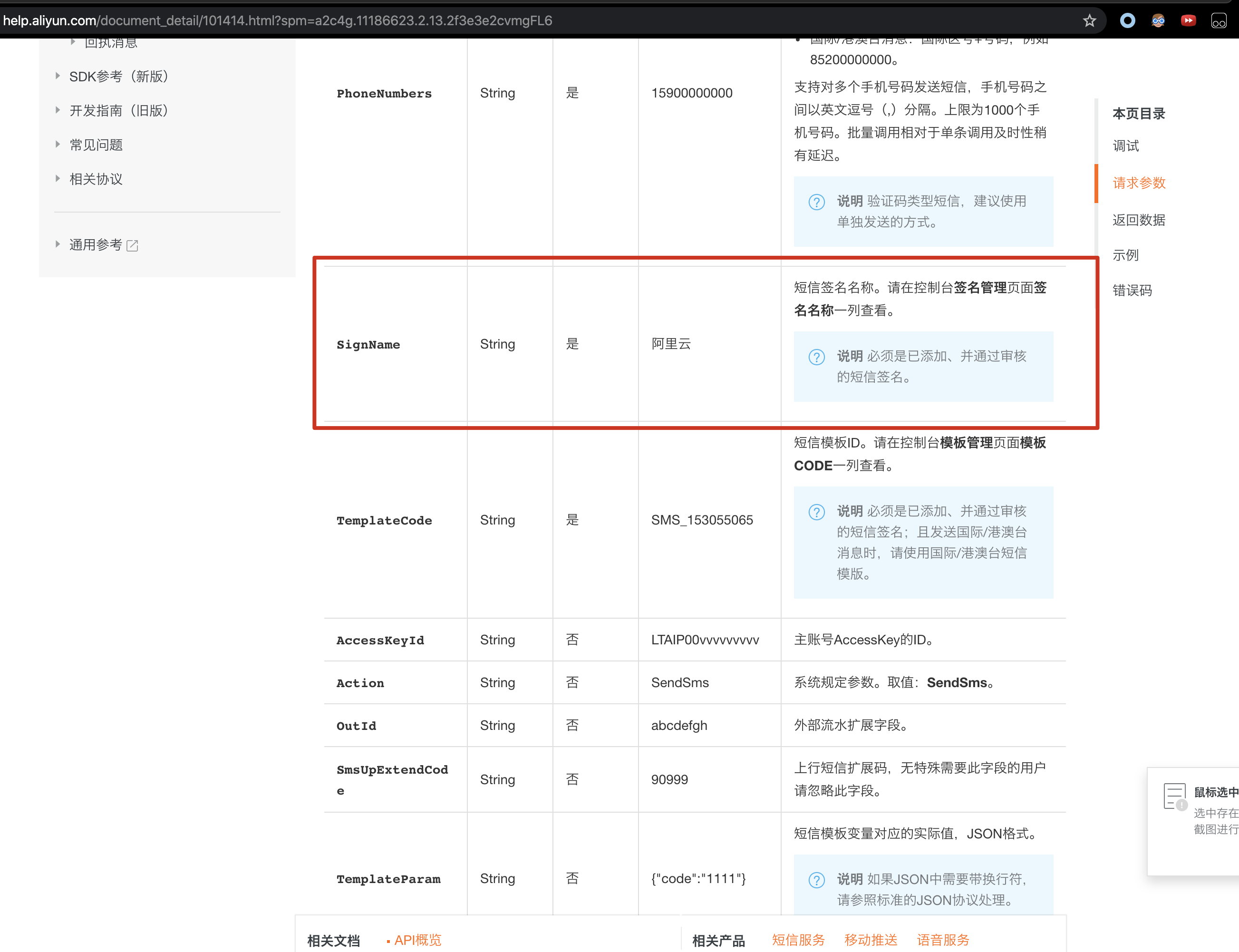Click the blue circle browser extension icon
The height and width of the screenshot is (952, 1239).
coord(1127,21)
